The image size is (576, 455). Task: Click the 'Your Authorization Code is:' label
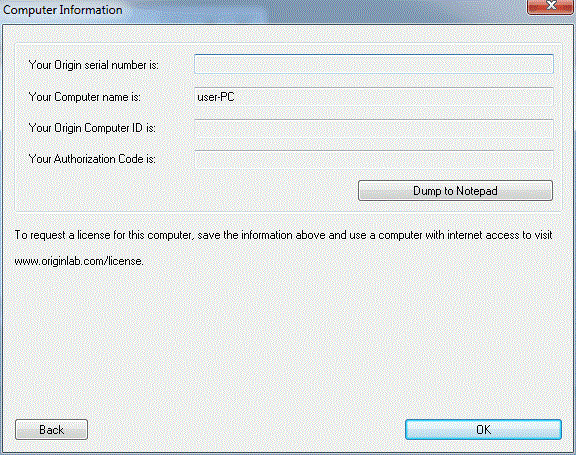(92, 159)
